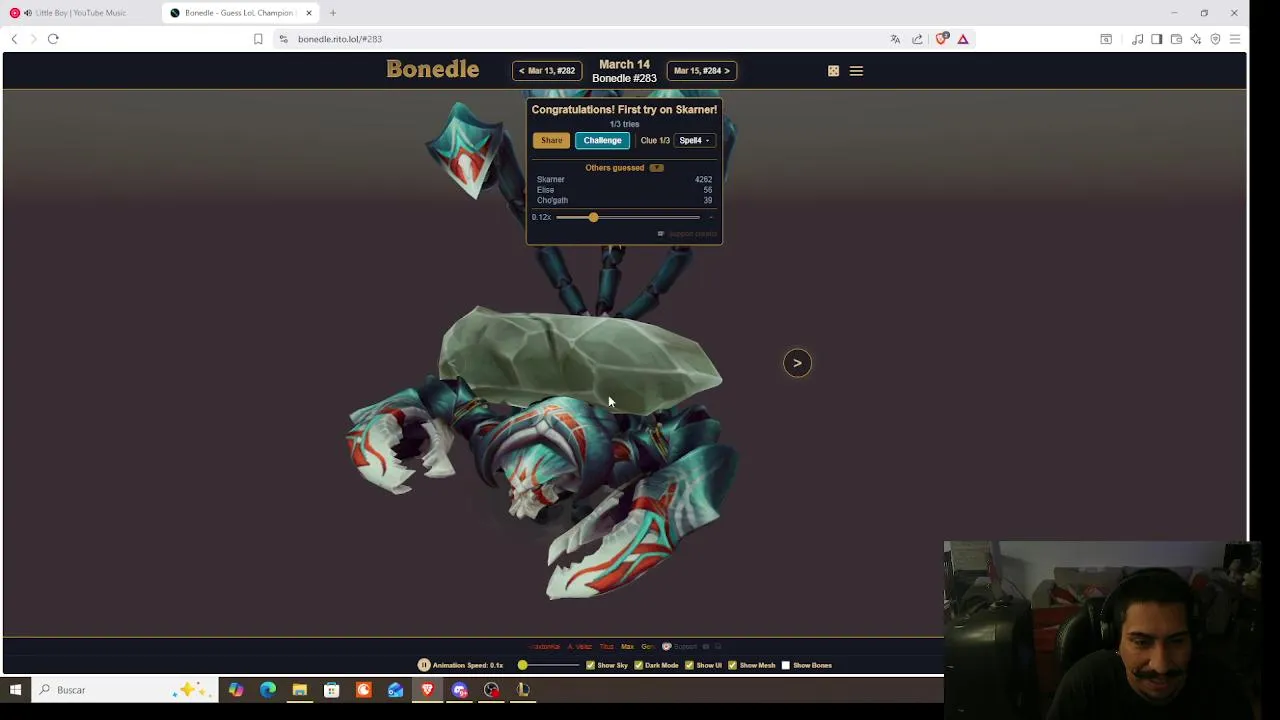Go to next puzzle Mar 15, #284

point(702,71)
